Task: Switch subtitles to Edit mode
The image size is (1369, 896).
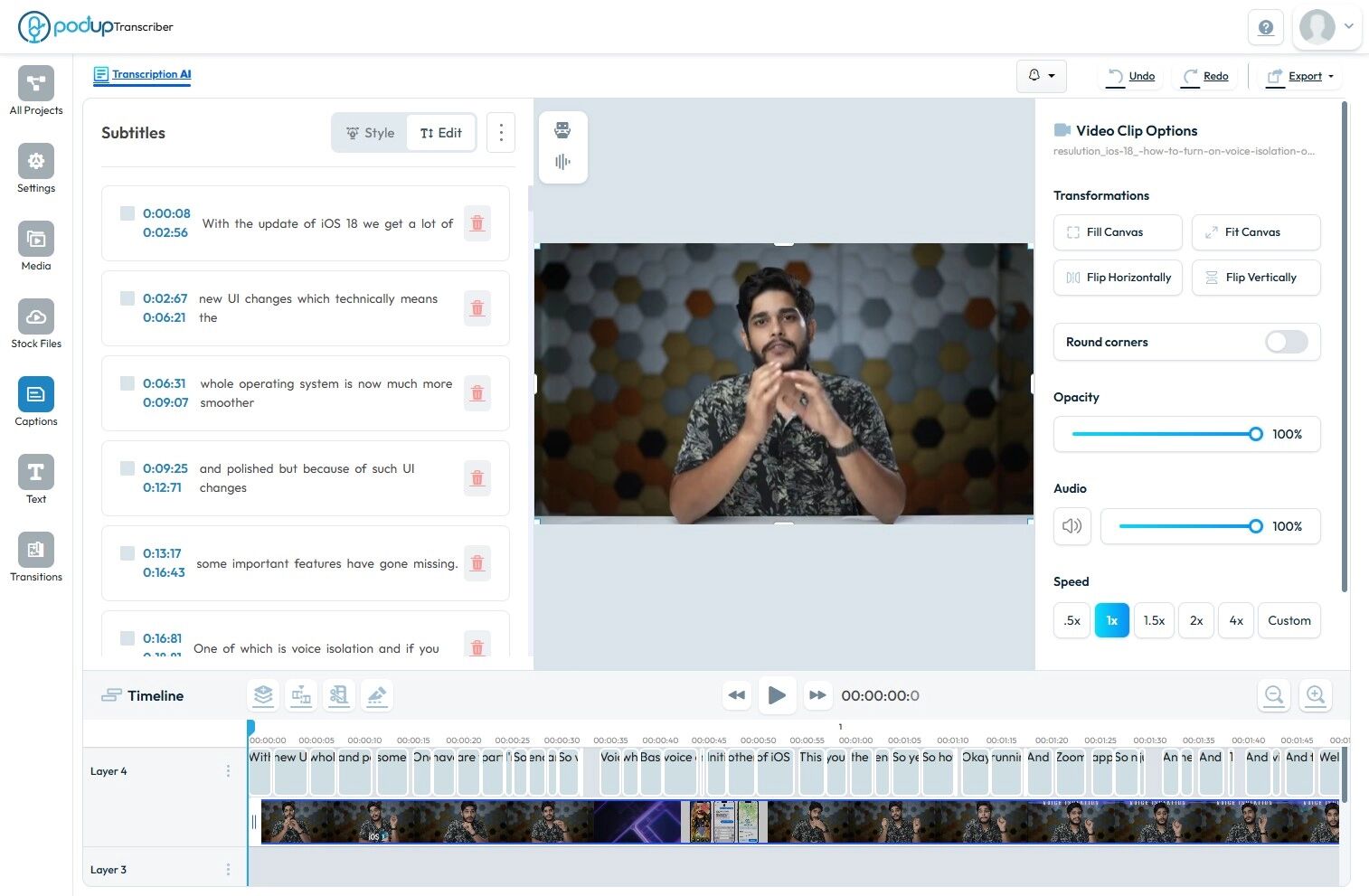Action: [441, 133]
